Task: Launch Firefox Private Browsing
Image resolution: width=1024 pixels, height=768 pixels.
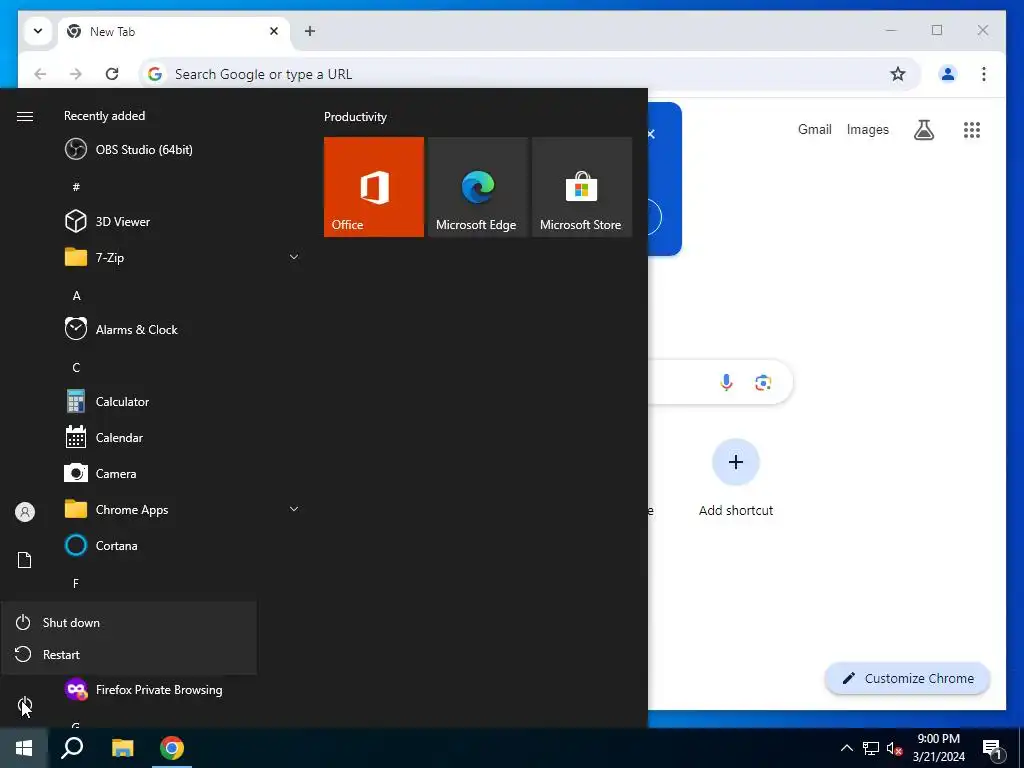Action: pos(182,690)
